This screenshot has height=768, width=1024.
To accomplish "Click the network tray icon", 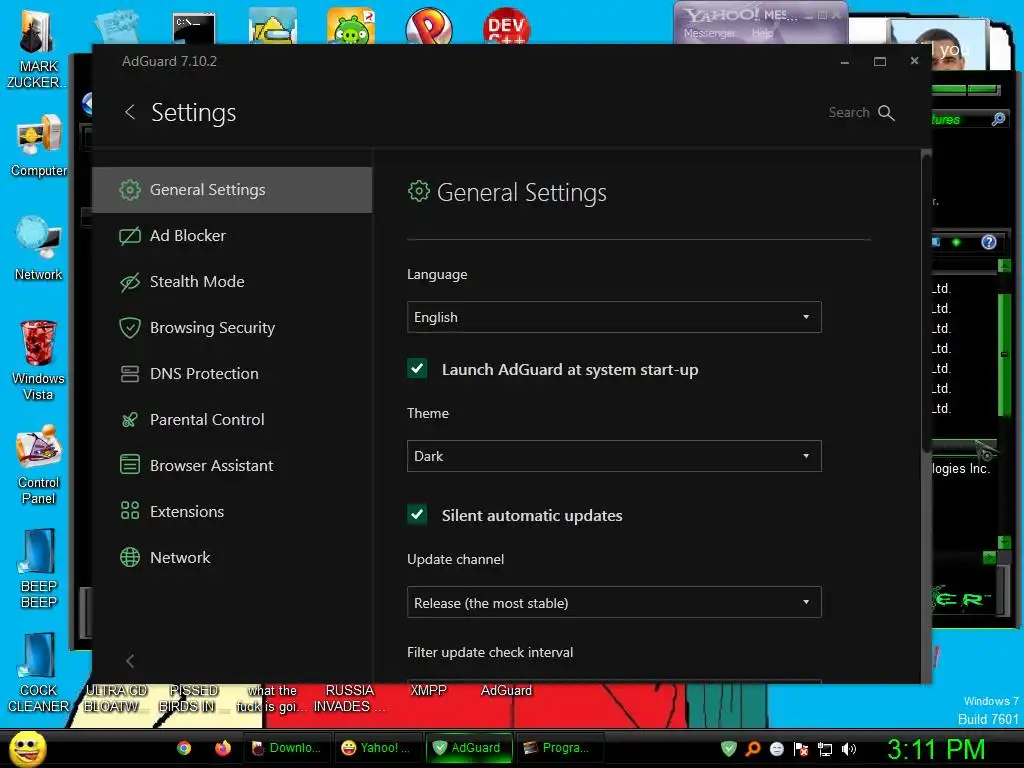I will [825, 749].
